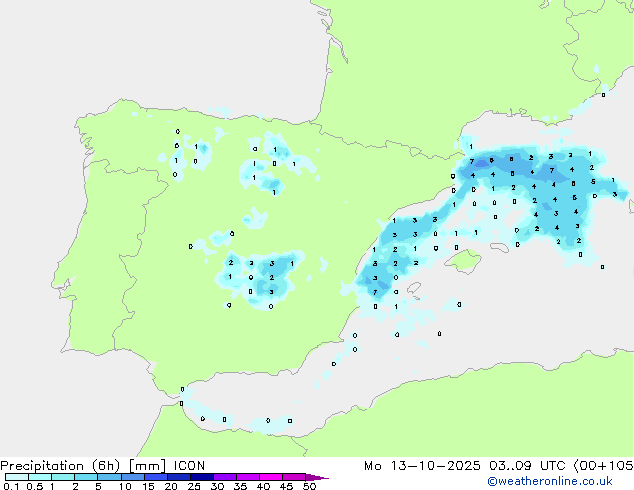Select the '0.1' legend scale label

11,486
